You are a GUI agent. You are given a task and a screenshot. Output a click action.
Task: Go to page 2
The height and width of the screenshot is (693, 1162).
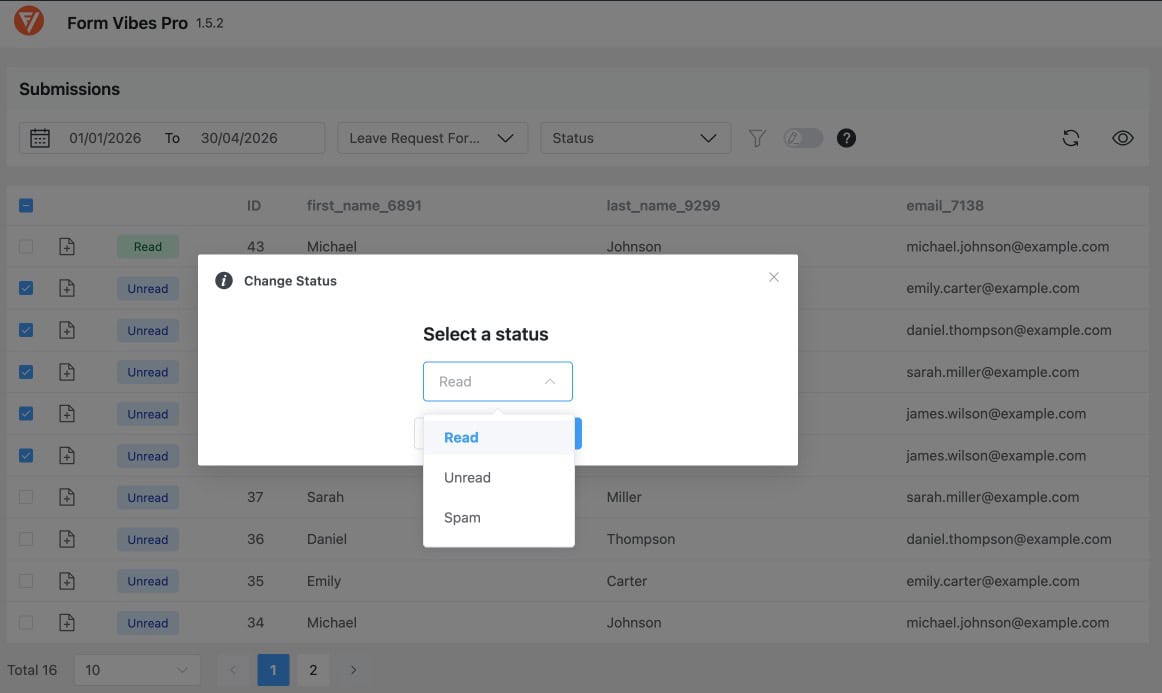click(x=313, y=670)
